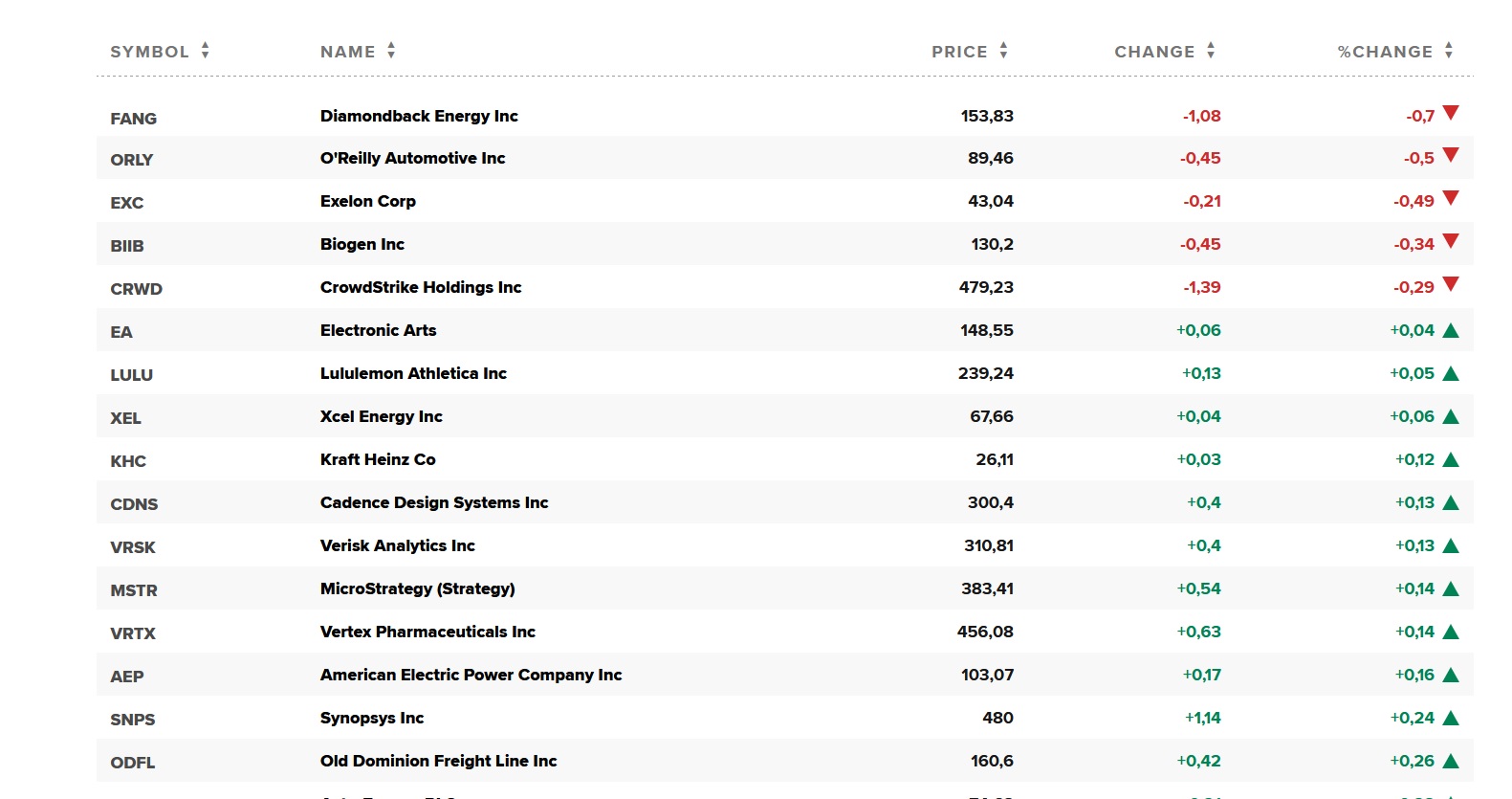
Task: Click the red down arrow for EXC
Action: coord(1451,198)
